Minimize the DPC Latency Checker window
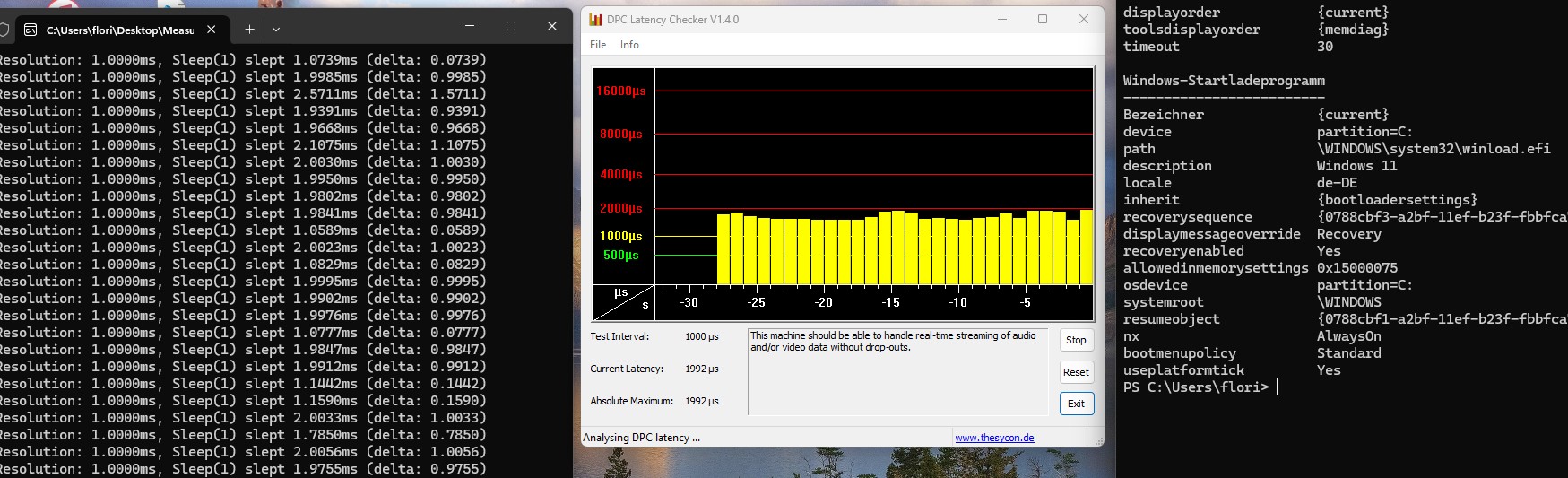Viewport: 1568px width, 478px height. pos(1002,19)
